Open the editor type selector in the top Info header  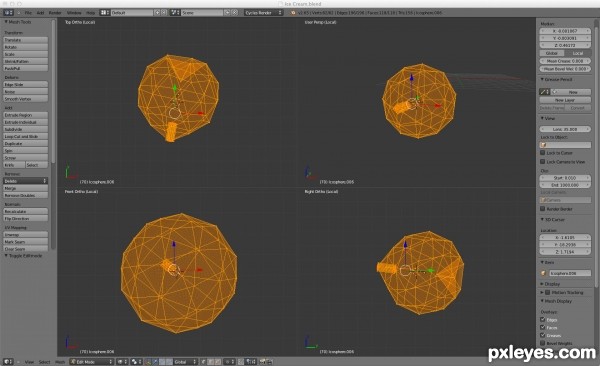point(8,13)
